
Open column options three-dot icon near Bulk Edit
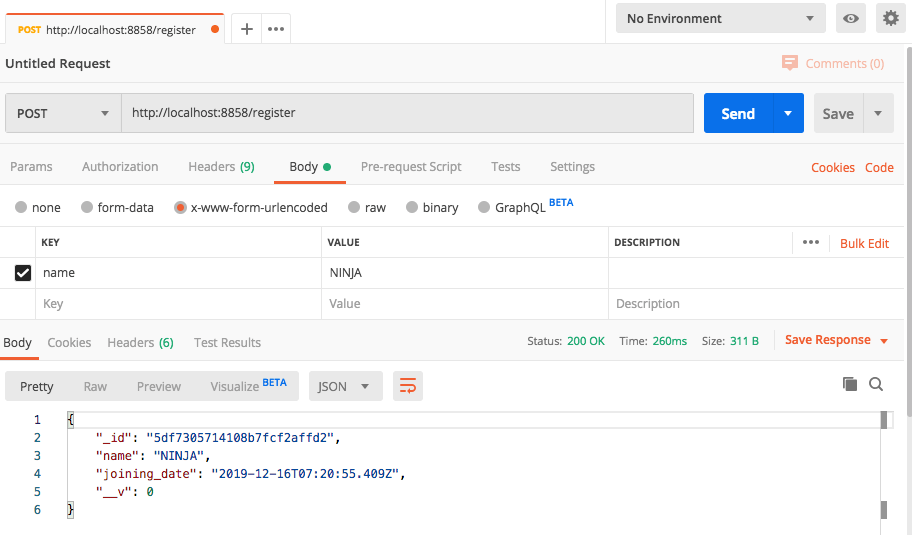pos(811,242)
